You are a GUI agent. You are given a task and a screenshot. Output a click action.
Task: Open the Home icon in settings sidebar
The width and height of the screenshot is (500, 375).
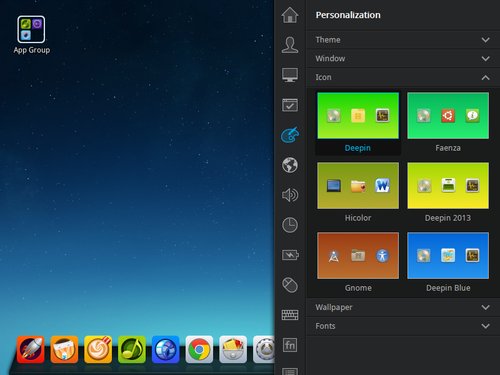[x=290, y=15]
